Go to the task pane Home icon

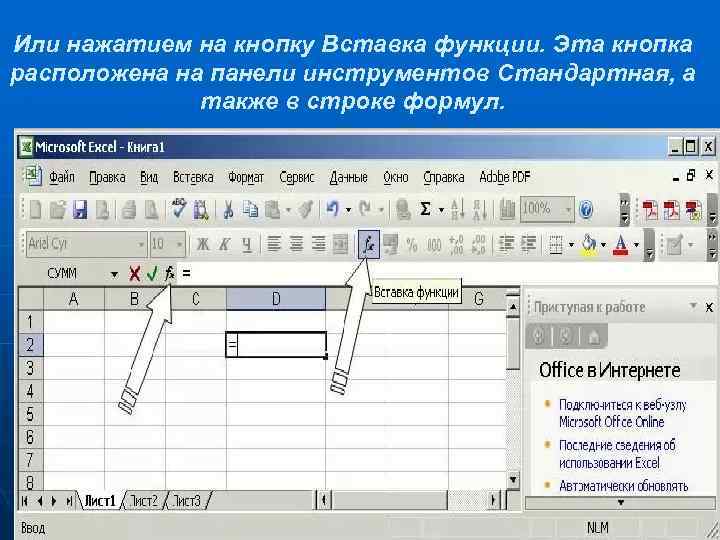click(x=593, y=337)
